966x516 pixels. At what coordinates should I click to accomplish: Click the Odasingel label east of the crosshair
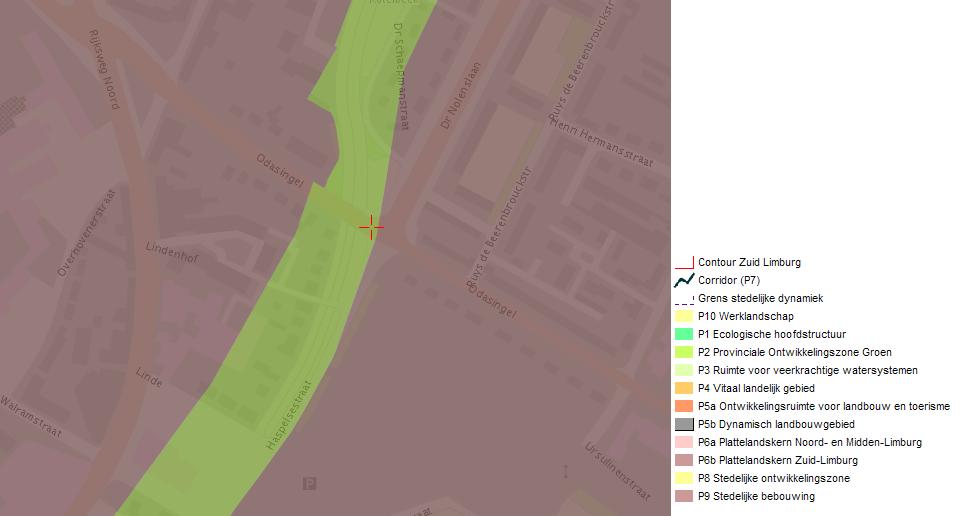[491, 300]
